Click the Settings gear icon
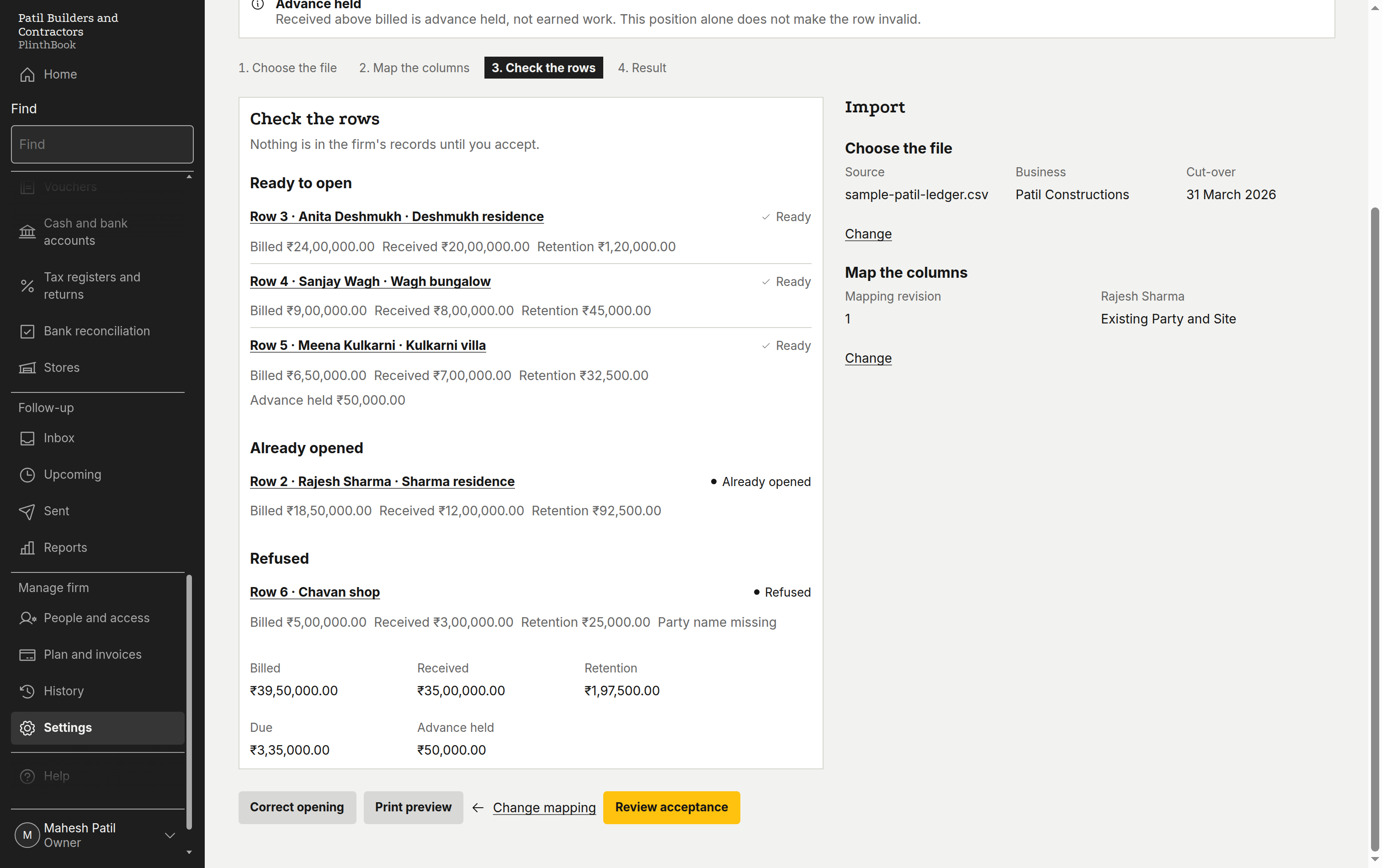1382x868 pixels. [x=27, y=728]
